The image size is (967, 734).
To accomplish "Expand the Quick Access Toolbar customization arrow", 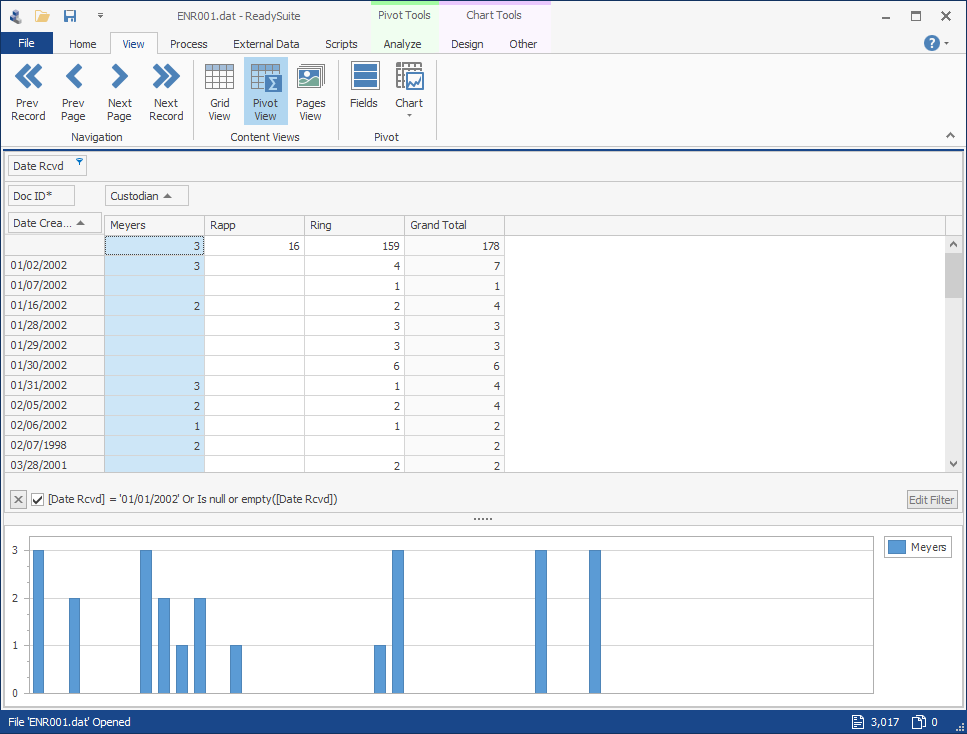I will coord(98,15).
